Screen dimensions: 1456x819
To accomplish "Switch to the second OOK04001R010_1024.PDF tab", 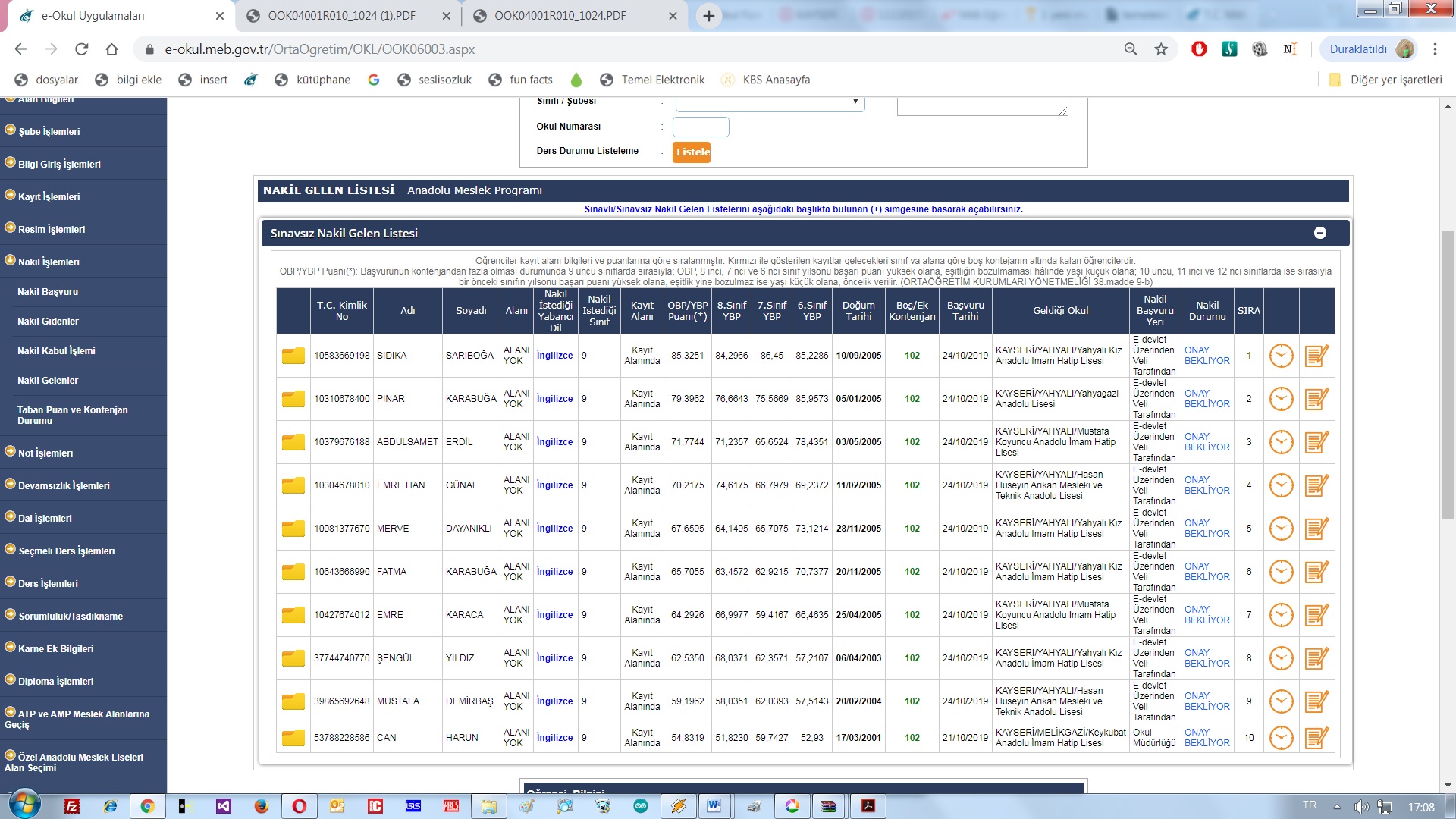I will (560, 16).
